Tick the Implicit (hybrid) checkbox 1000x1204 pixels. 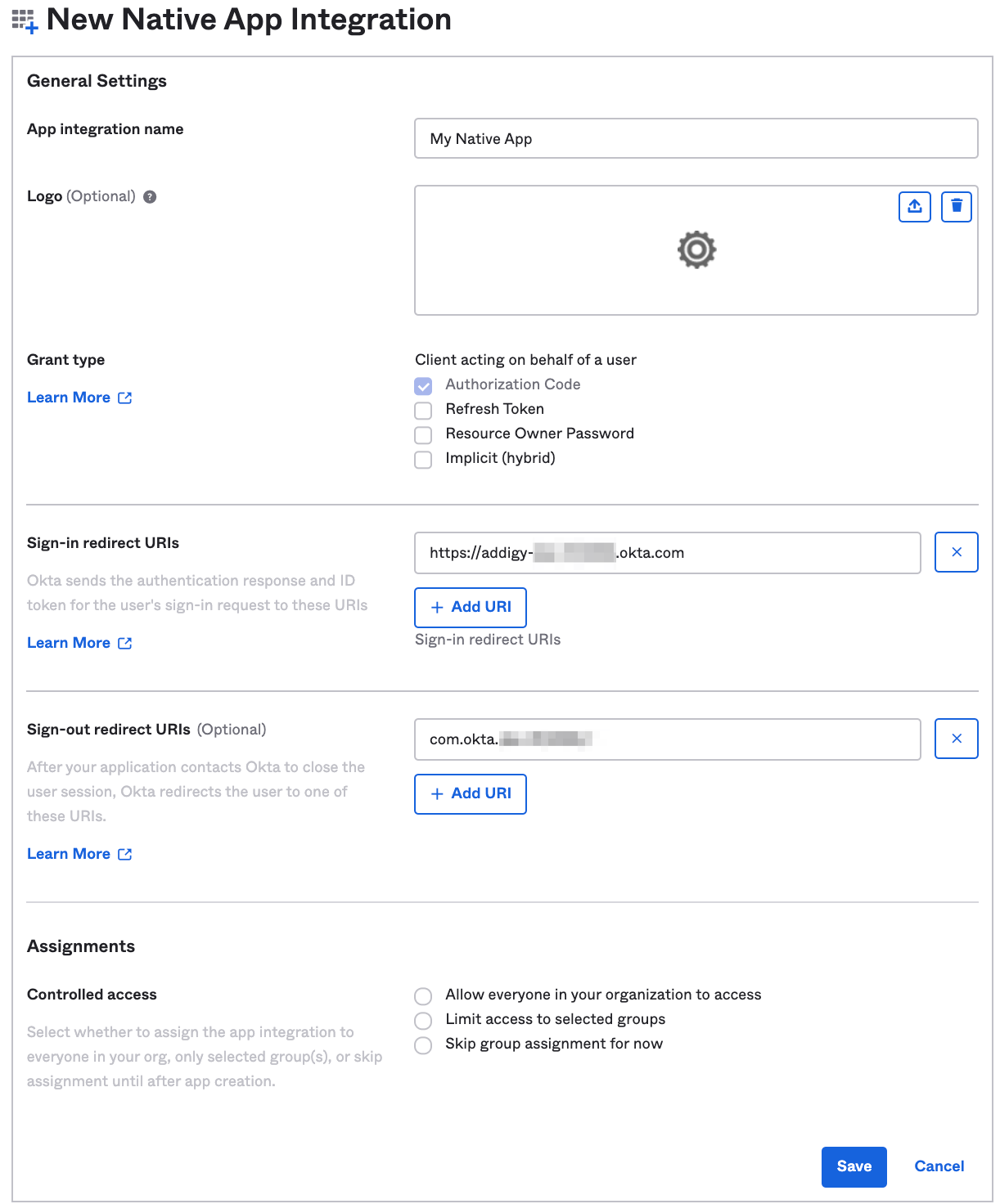pos(423,459)
